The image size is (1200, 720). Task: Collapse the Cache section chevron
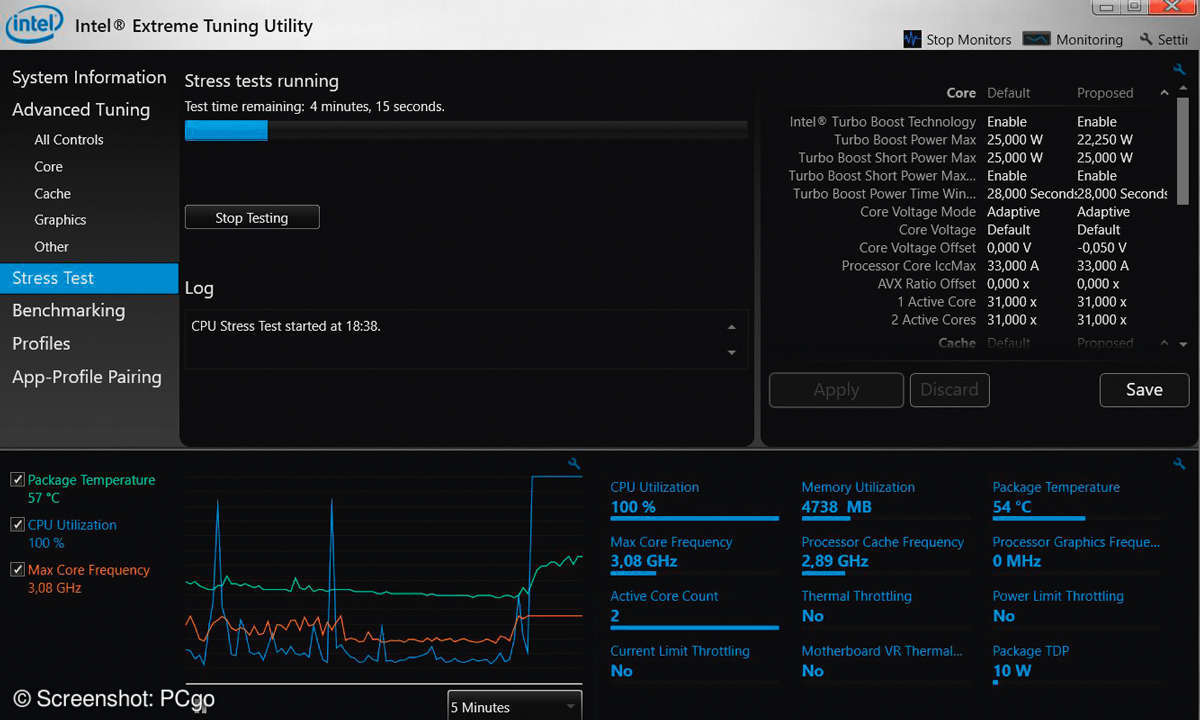1164,343
